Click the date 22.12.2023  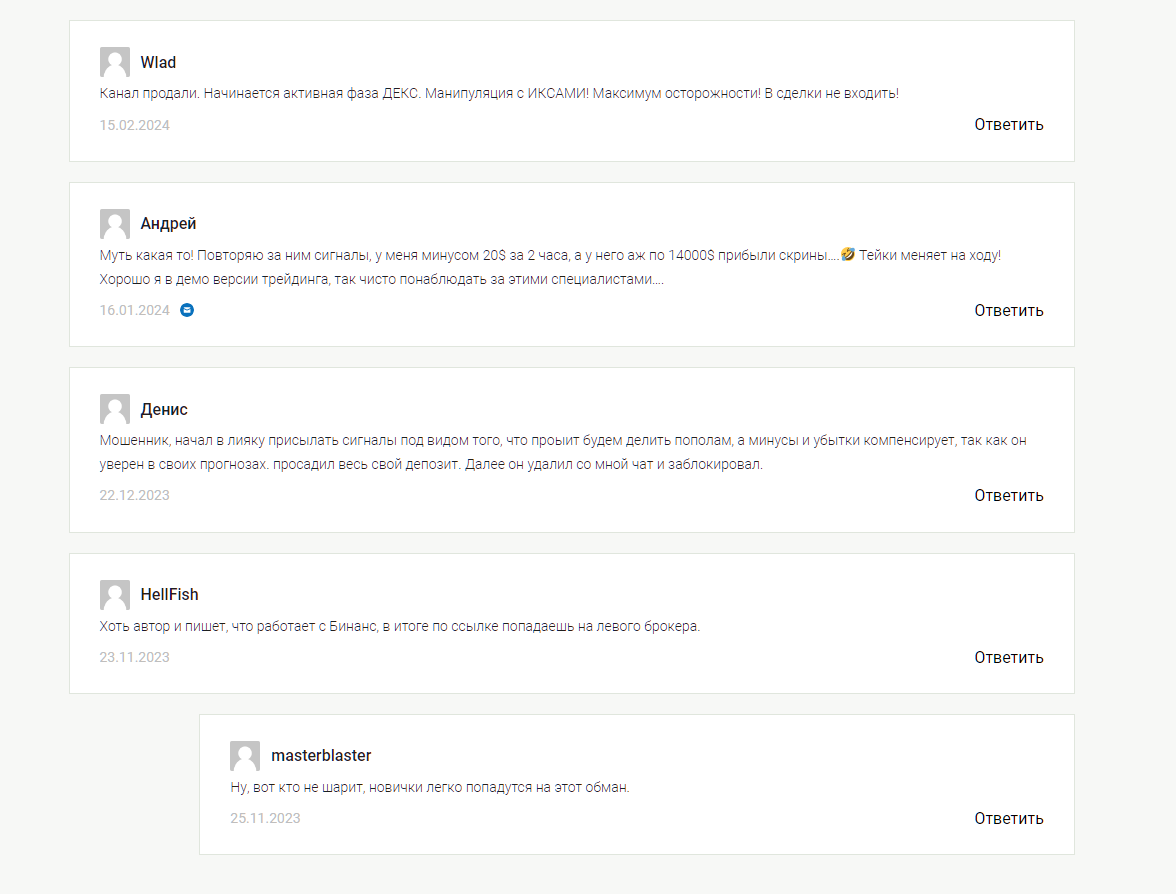(134, 496)
